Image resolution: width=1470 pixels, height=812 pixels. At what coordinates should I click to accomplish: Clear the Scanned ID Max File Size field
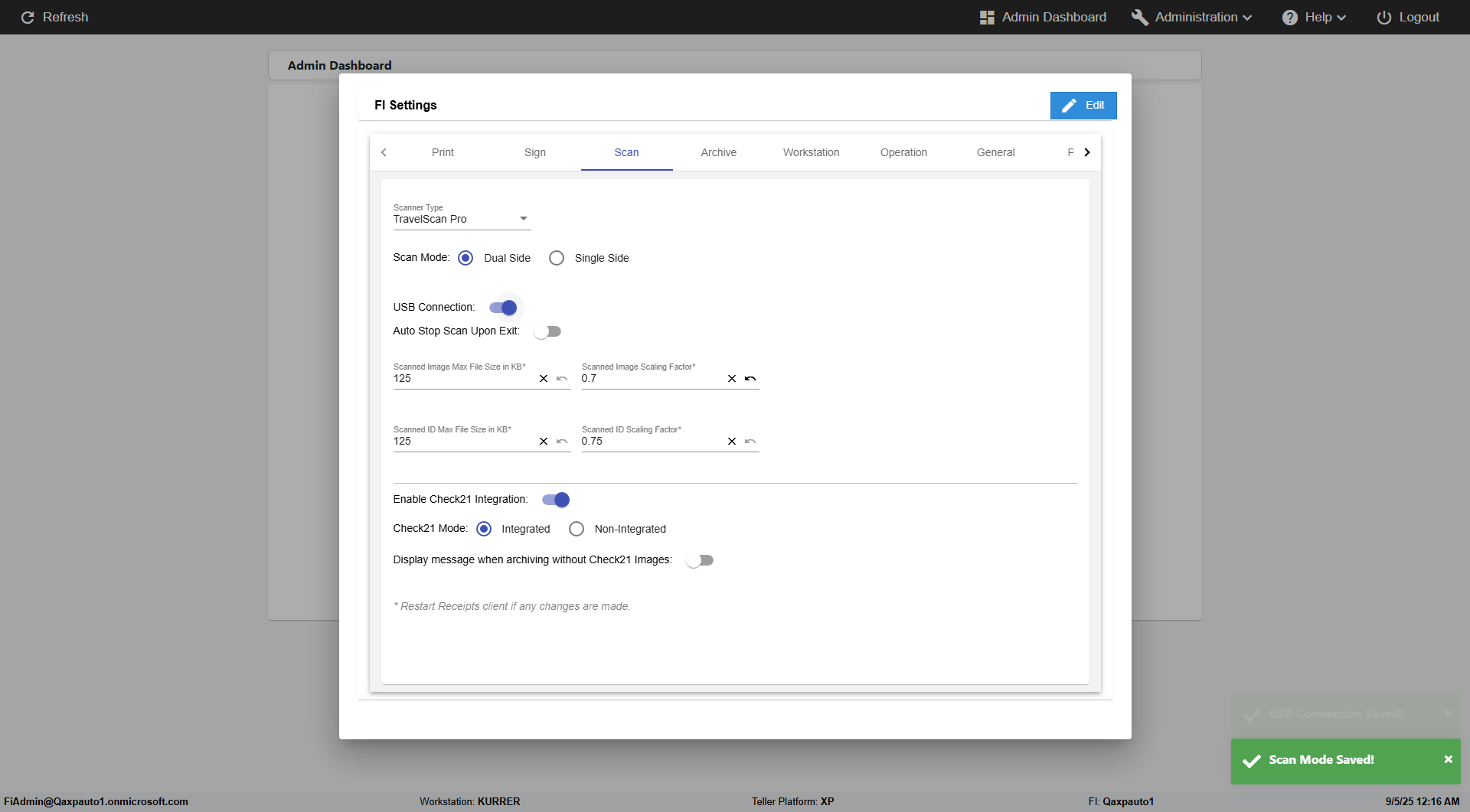tap(544, 442)
